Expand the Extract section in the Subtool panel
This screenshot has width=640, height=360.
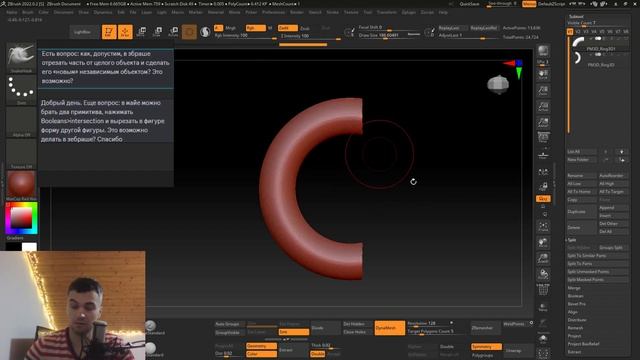[574, 352]
